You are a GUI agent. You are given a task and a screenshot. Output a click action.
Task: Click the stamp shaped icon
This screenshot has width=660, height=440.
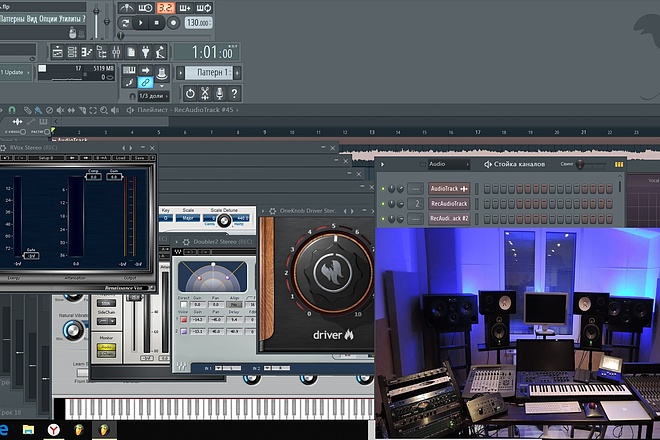(x=162, y=74)
